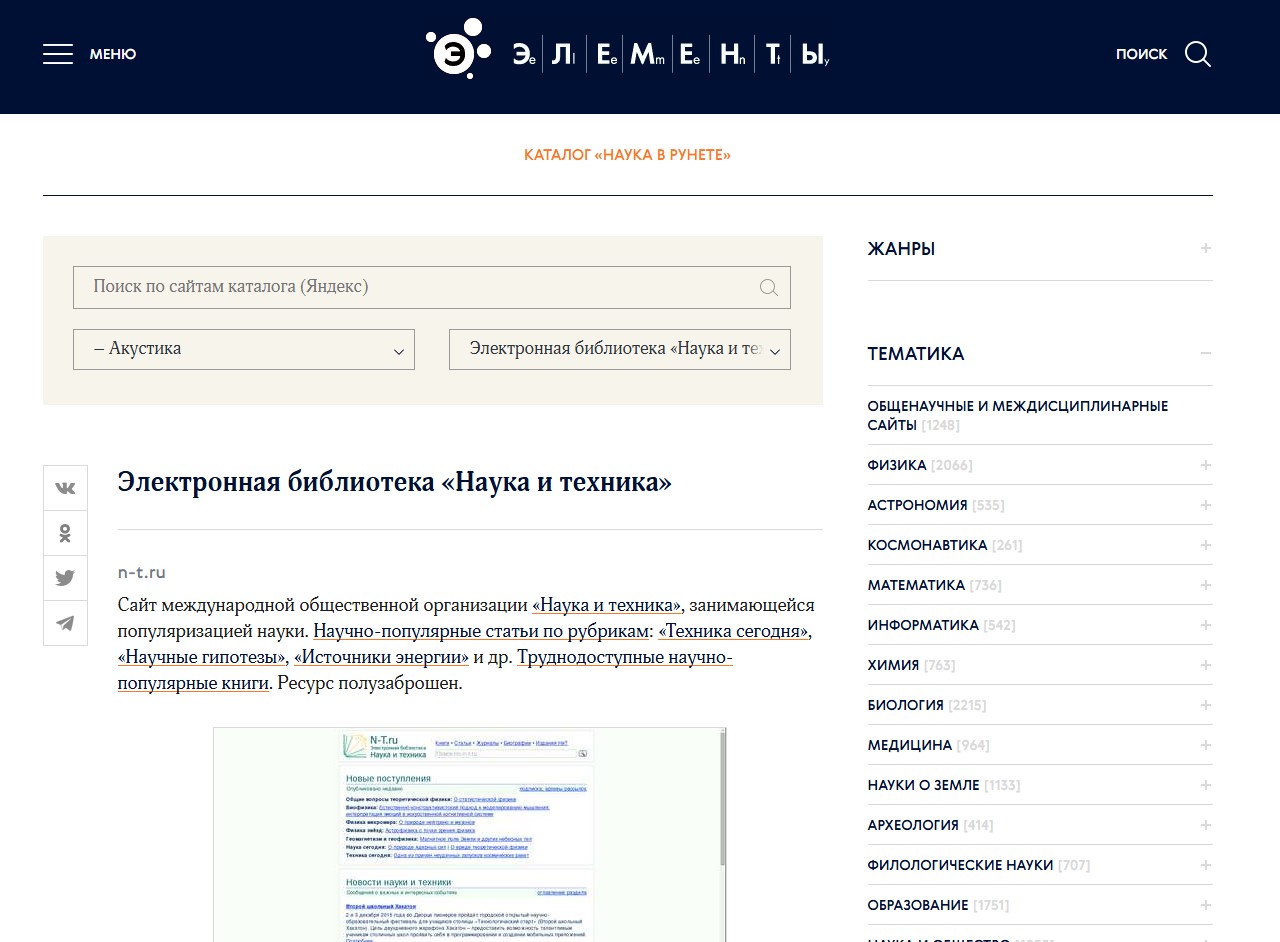This screenshot has height=942, width=1280.
Task: Open the Космонавтика category
Action: click(927, 545)
